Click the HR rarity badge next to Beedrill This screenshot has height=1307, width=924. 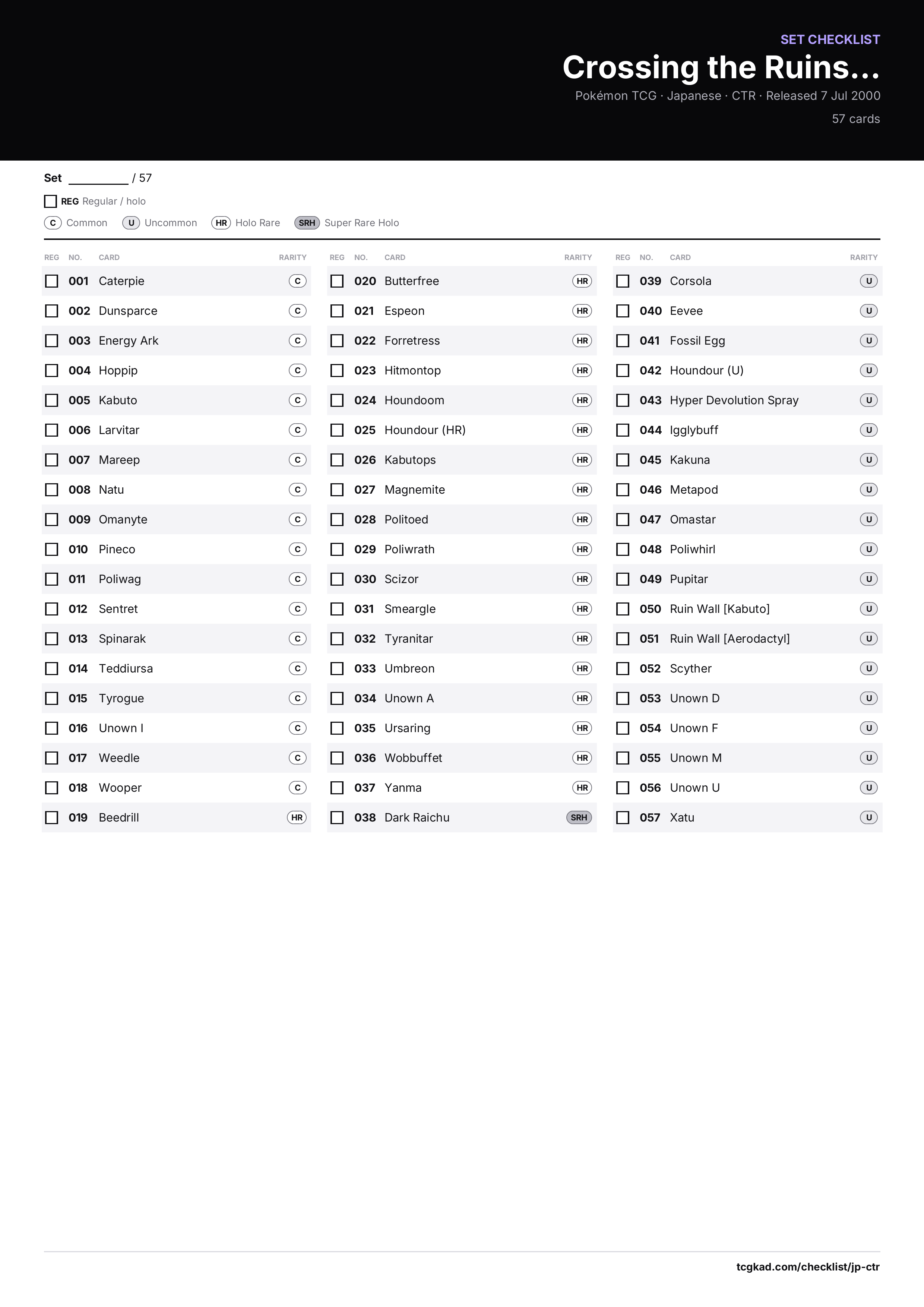click(x=297, y=817)
